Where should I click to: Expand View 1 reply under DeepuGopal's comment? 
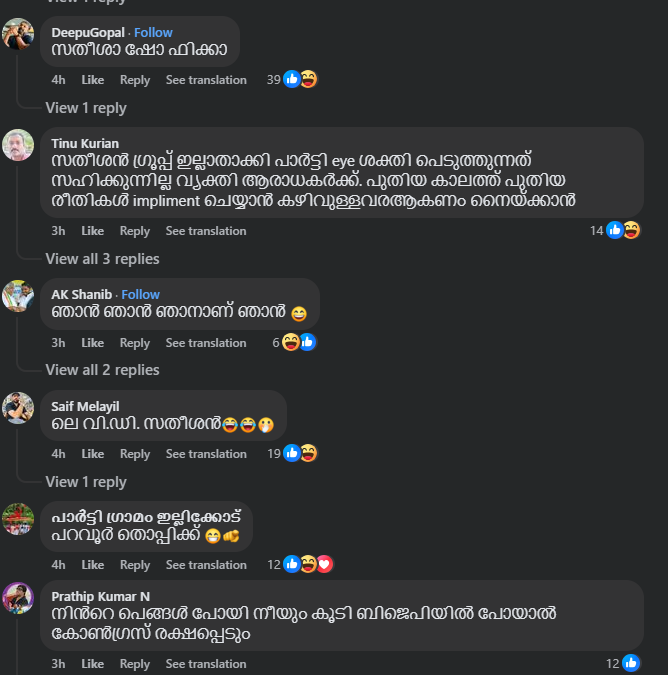[x=86, y=108]
